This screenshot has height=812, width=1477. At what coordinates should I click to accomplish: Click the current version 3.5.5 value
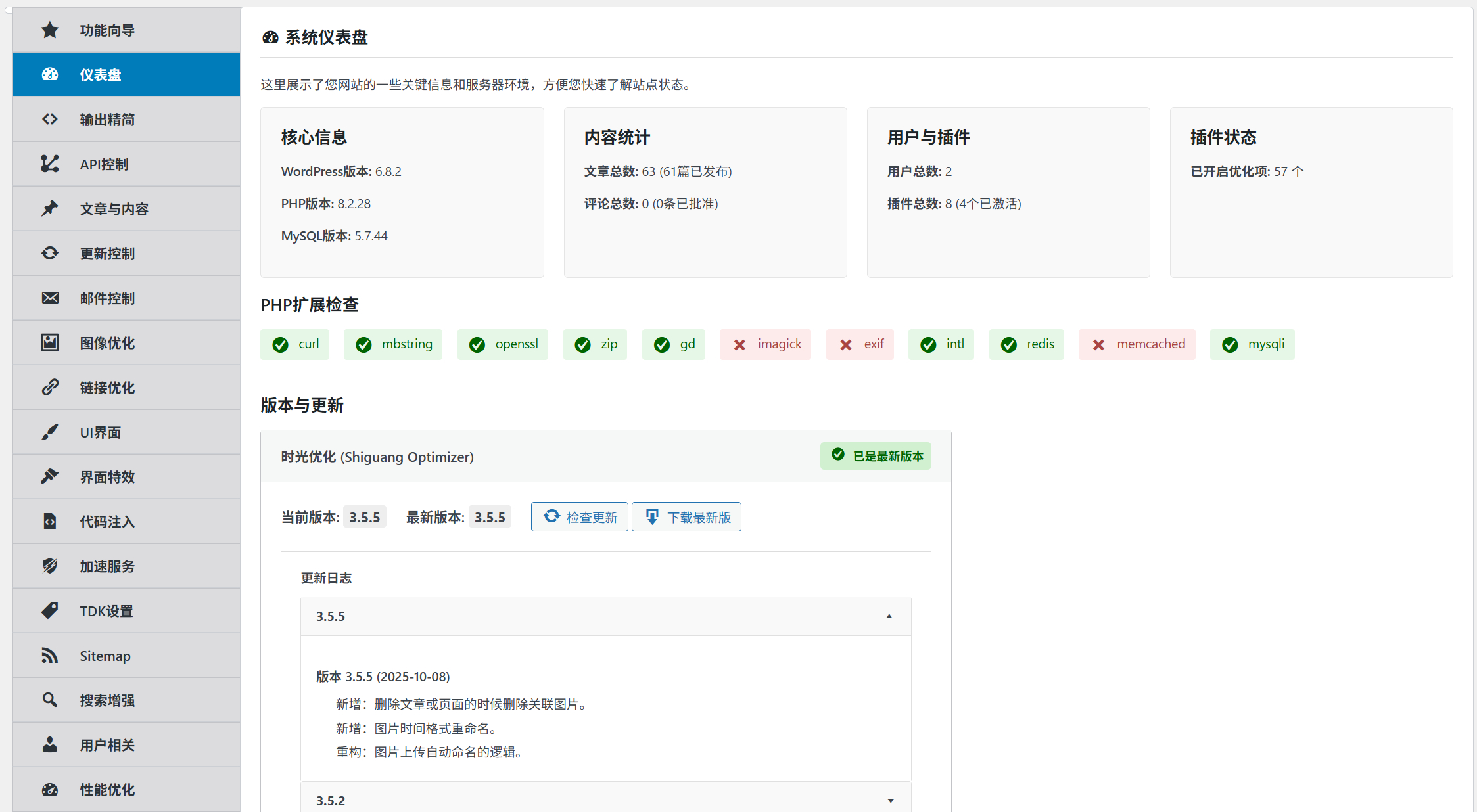[x=365, y=517]
